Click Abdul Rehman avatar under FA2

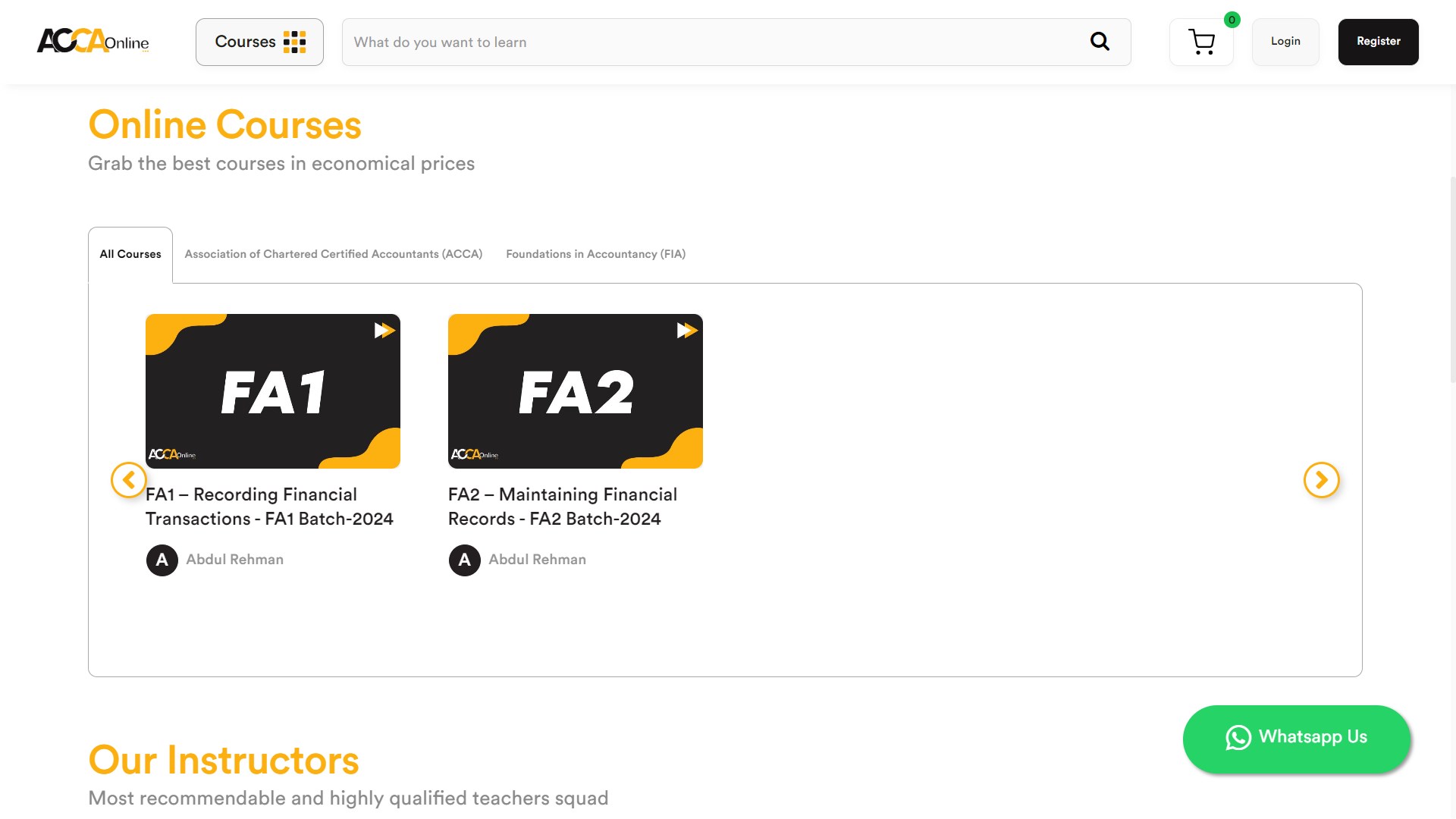465,560
